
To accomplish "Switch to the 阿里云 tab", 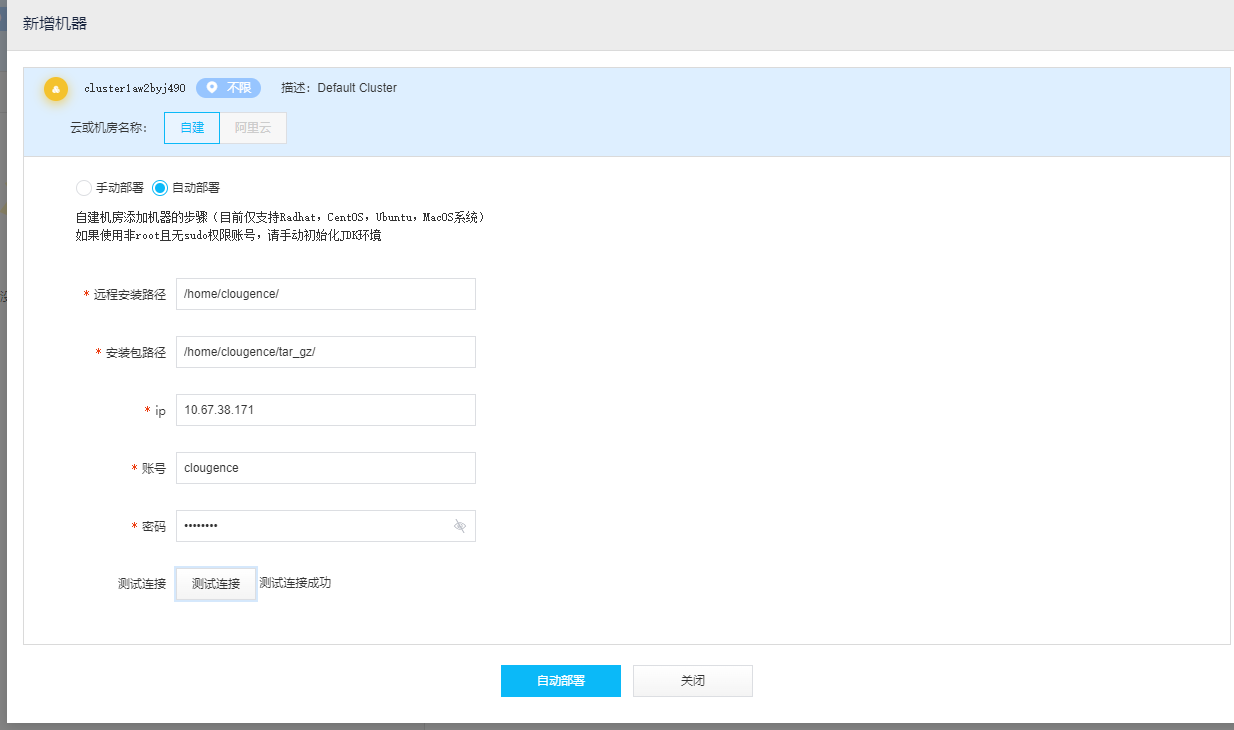I will (253, 128).
